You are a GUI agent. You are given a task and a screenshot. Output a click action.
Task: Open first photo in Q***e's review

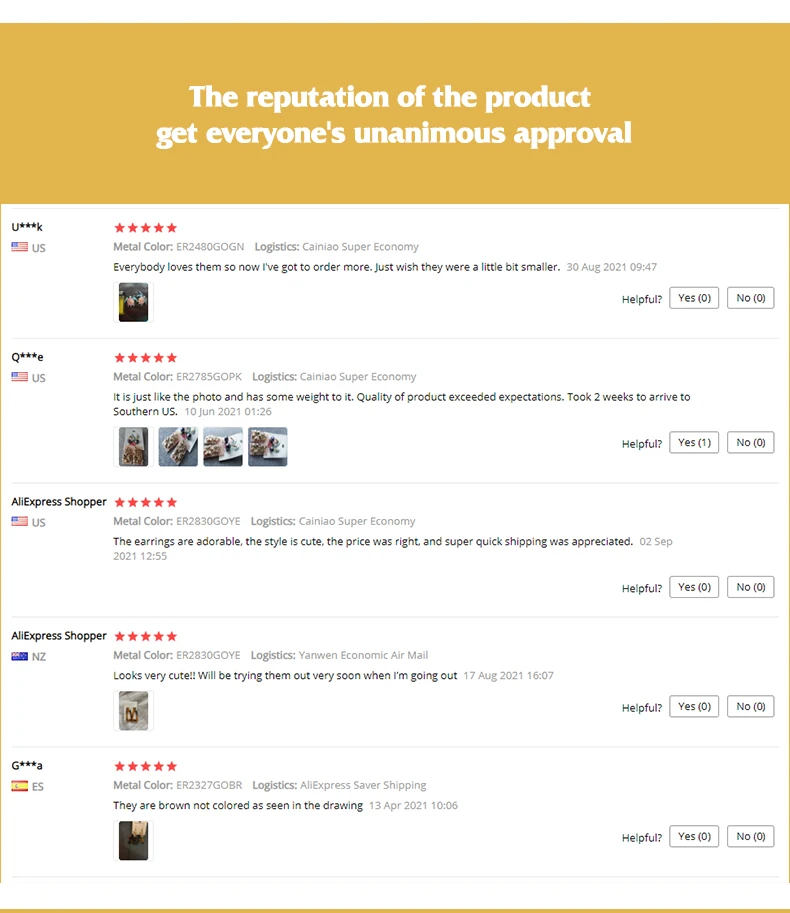click(133, 447)
